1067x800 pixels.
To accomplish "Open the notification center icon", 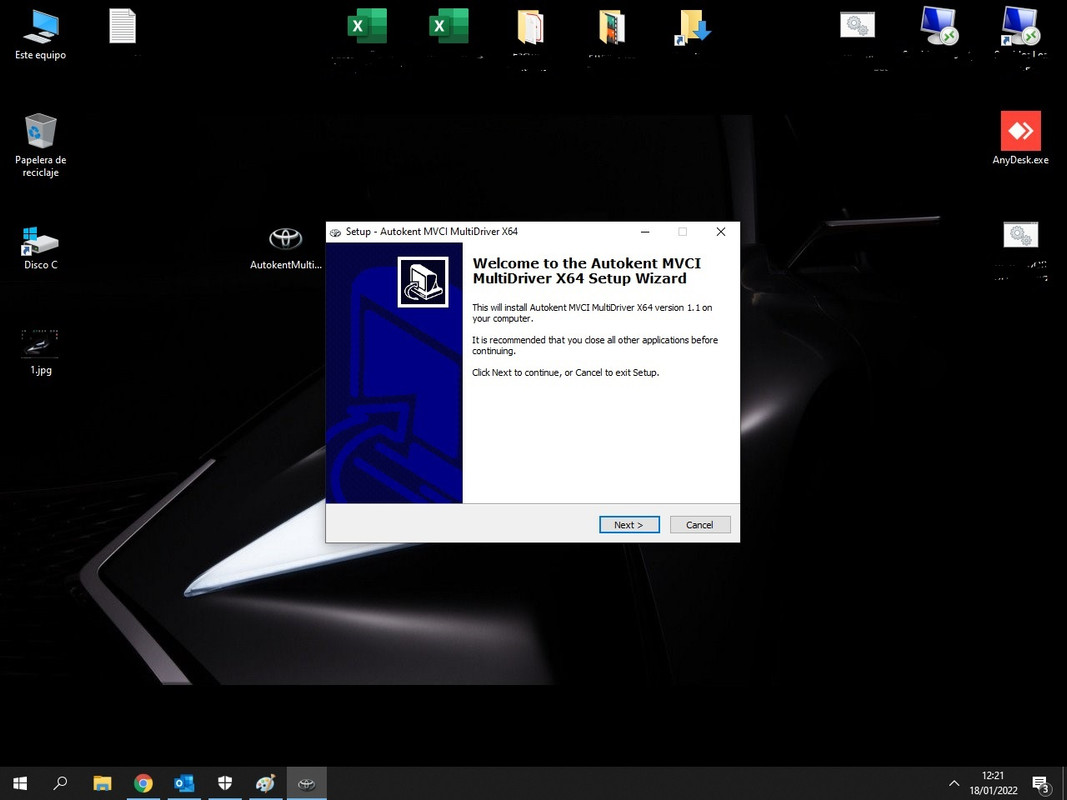I will coord(1040,784).
